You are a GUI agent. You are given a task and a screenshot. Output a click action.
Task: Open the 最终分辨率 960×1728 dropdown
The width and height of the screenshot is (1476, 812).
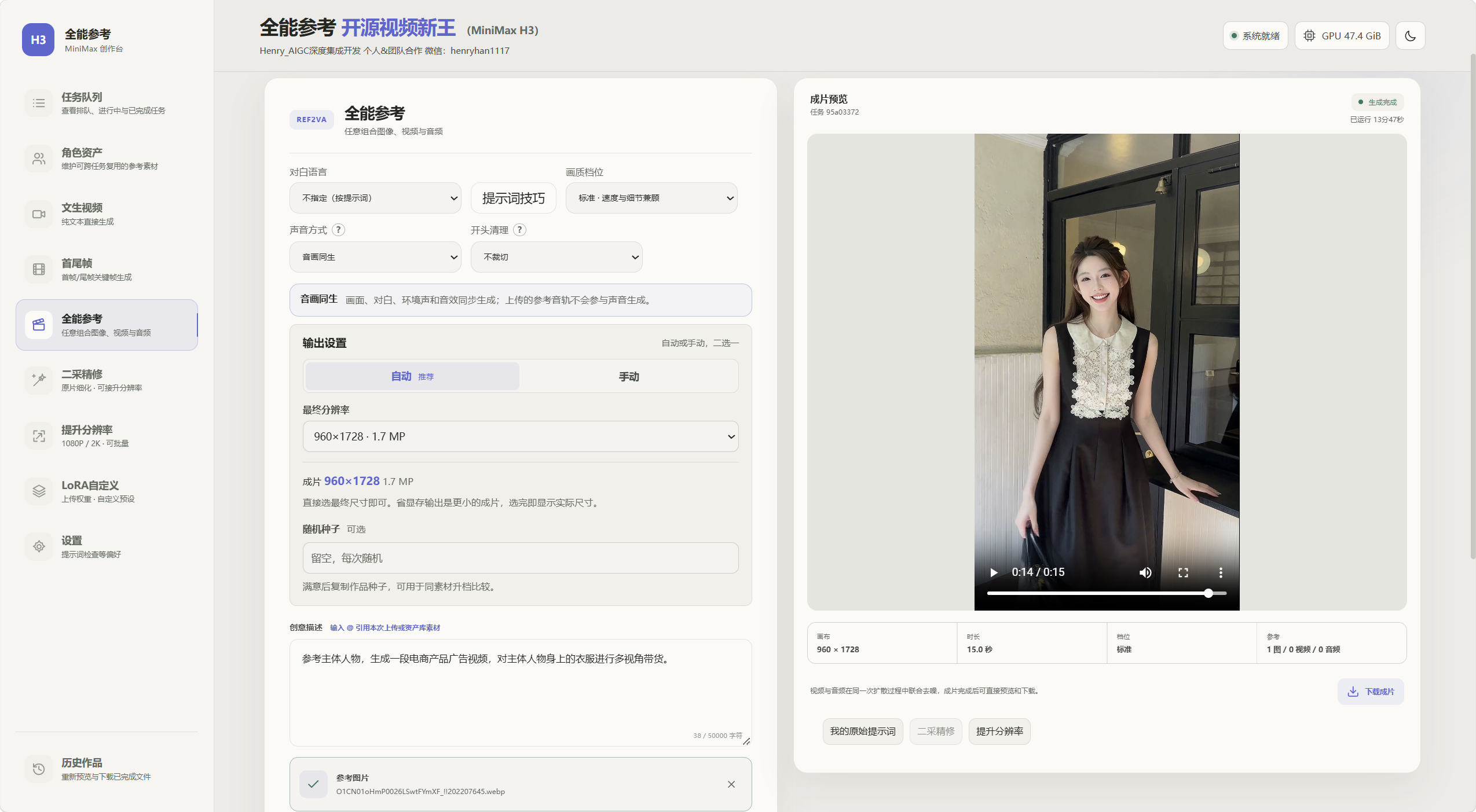(x=521, y=436)
